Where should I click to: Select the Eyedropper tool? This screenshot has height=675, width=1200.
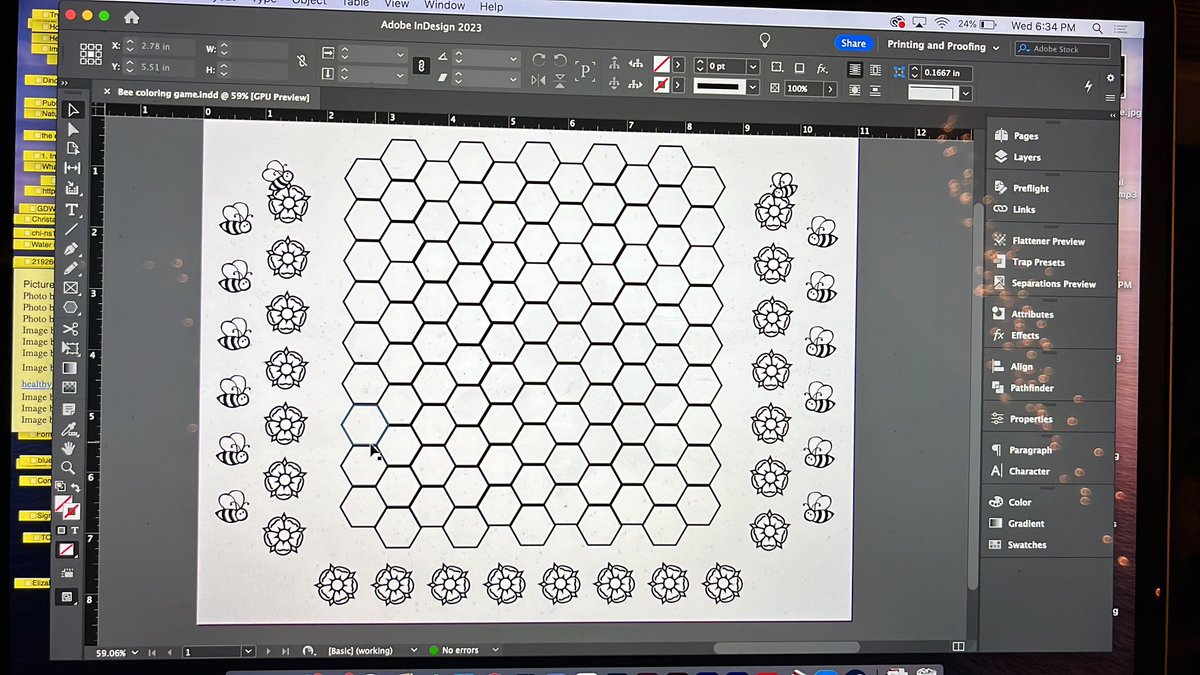[69, 428]
